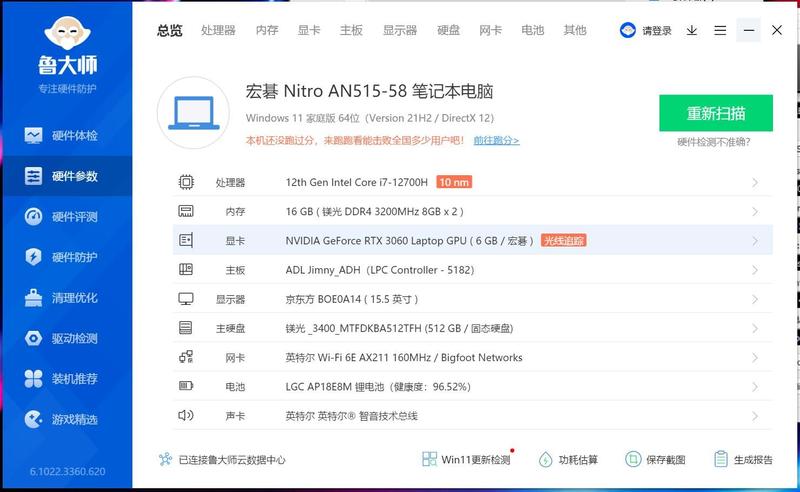Switch to the 其他 tab
The height and width of the screenshot is (492, 800).
point(575,31)
